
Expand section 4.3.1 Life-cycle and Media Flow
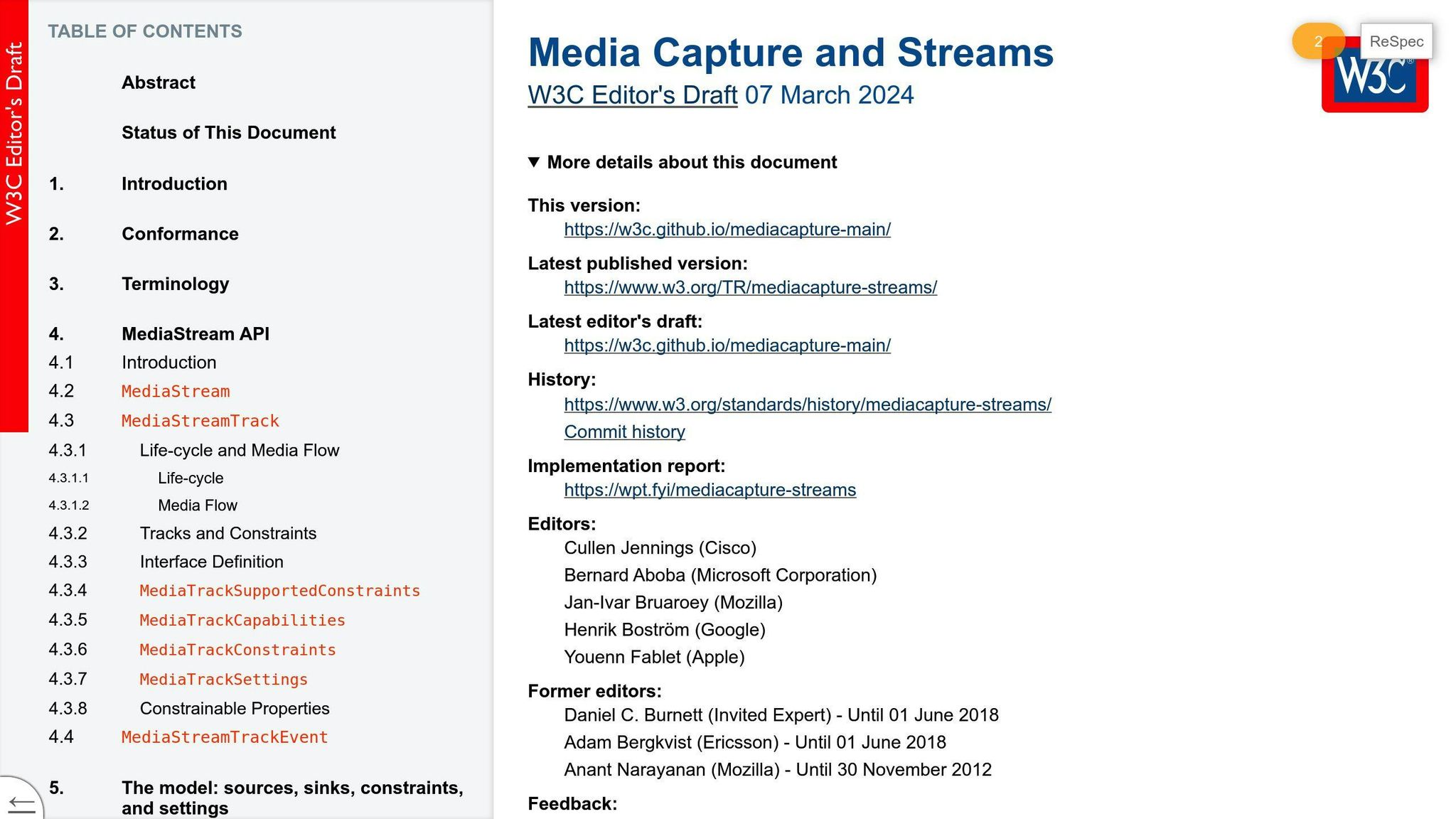click(240, 449)
